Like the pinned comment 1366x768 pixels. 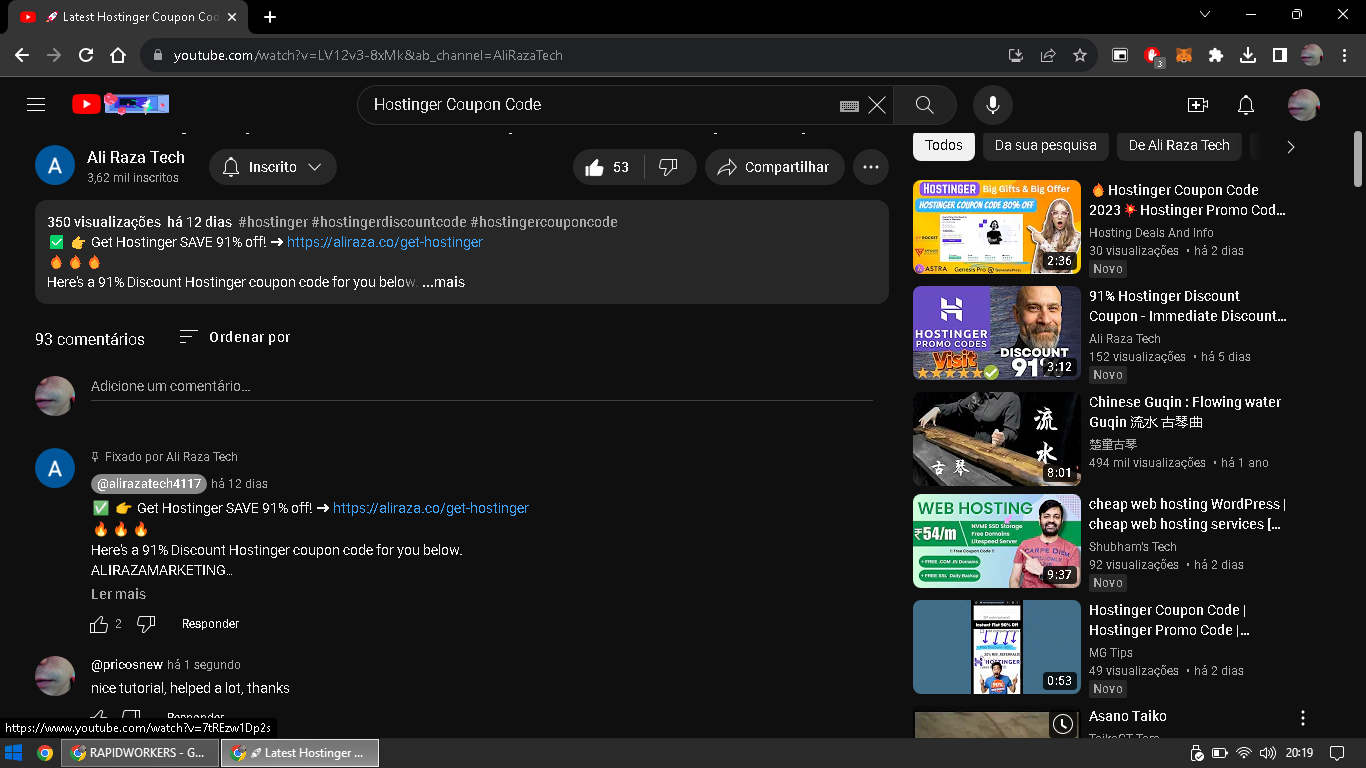click(x=99, y=624)
